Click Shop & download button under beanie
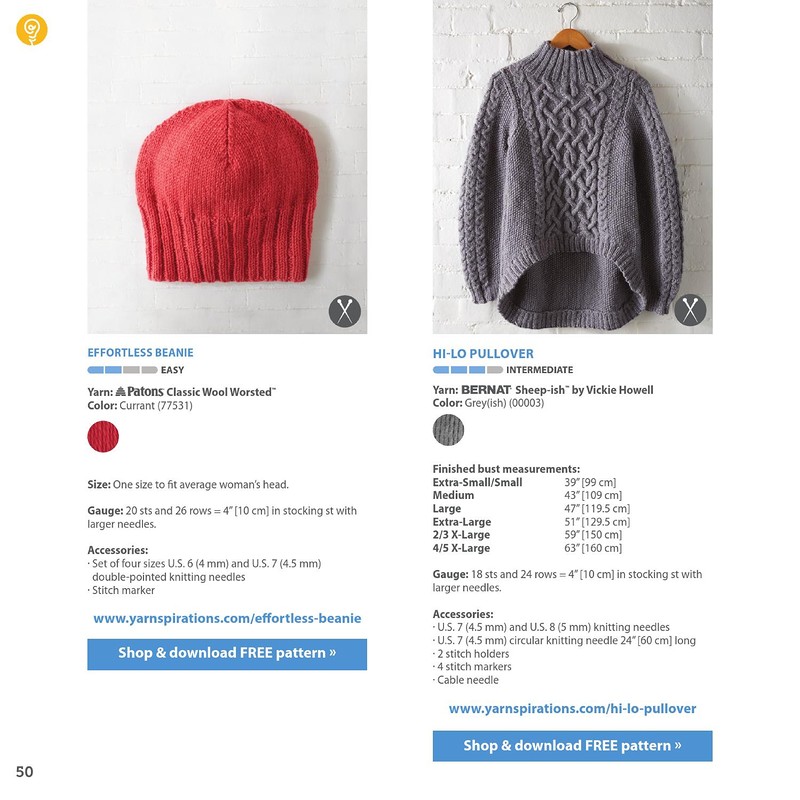The image size is (800, 800). coord(227,654)
